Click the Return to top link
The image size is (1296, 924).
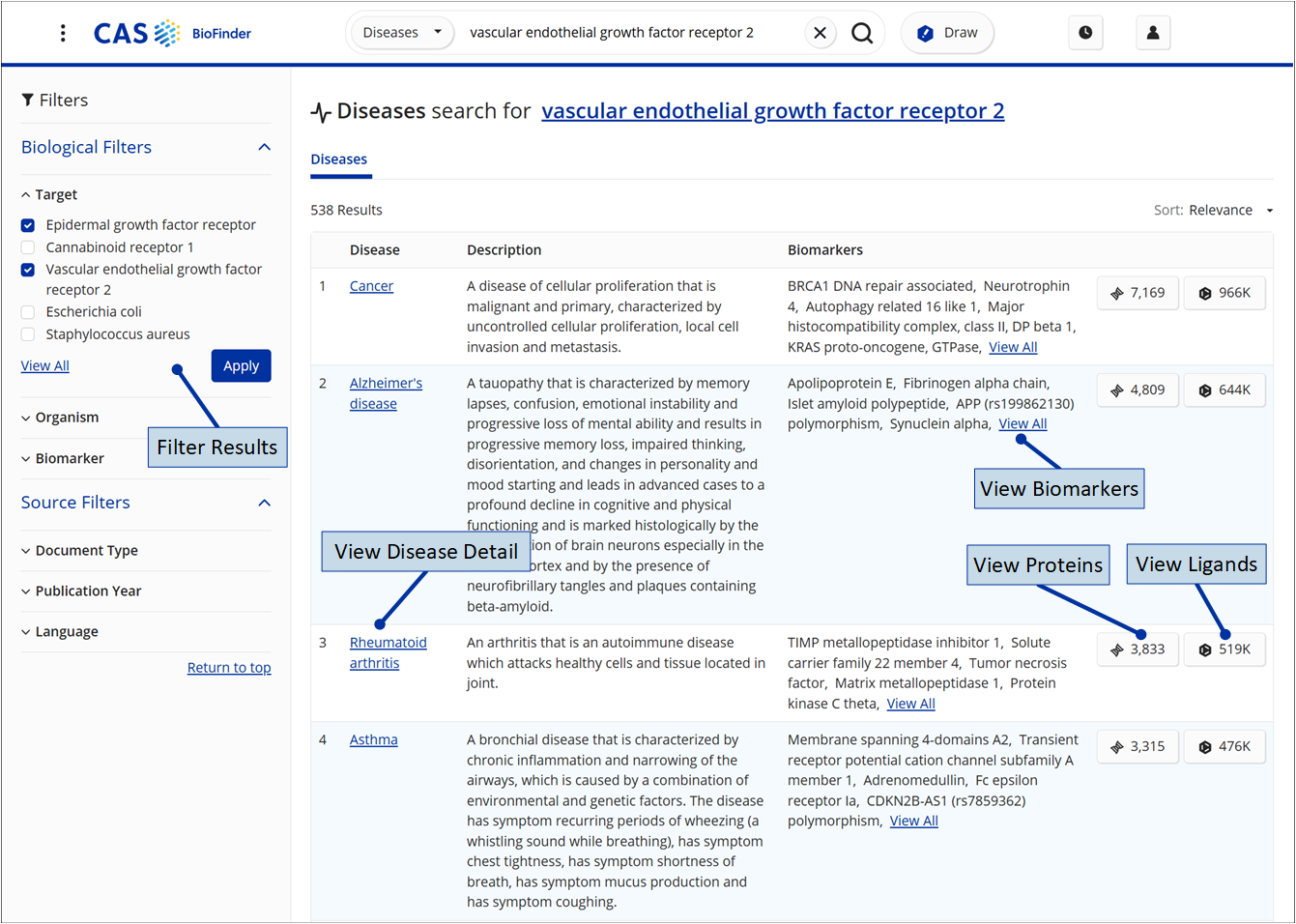click(x=229, y=668)
